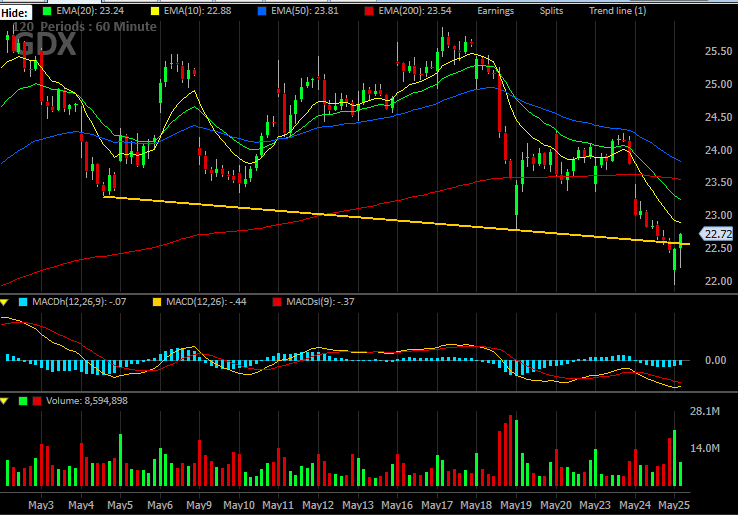Viewport: 738px width, 515px height.
Task: Toggle the green EMA(20) swatch
Action: tap(47, 11)
